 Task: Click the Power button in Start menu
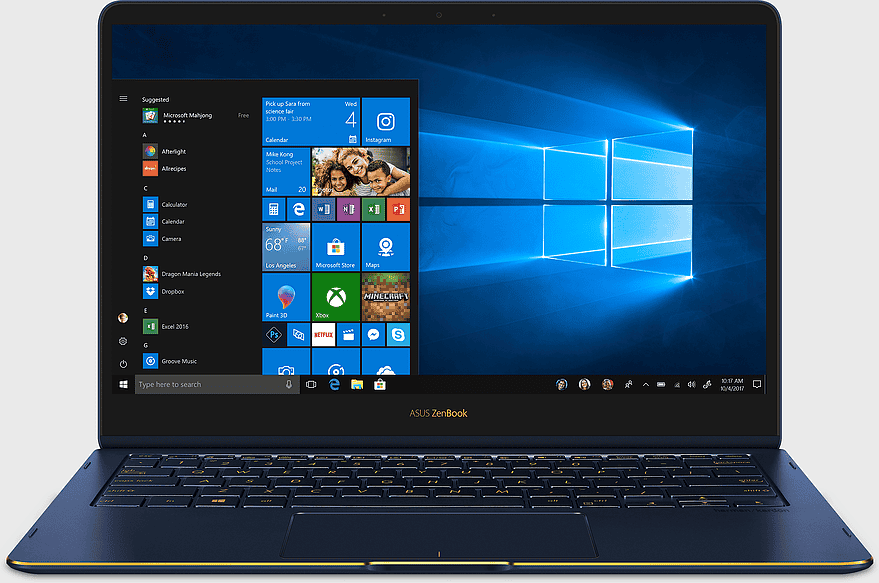pos(123,364)
